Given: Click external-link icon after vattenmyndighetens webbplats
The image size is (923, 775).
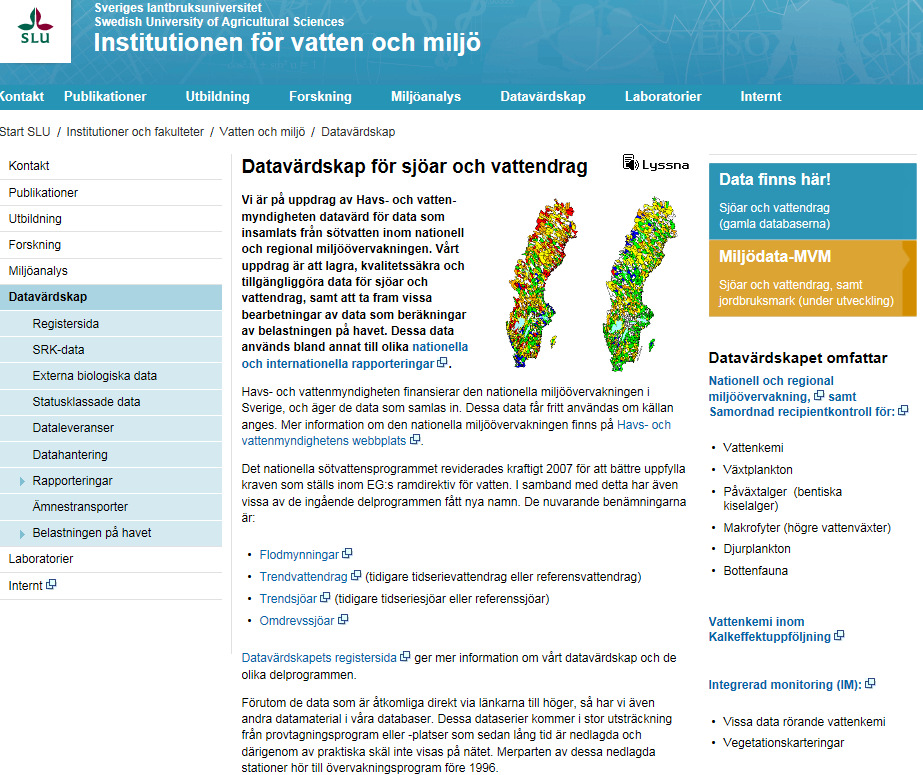Looking at the screenshot, I should 415,439.
